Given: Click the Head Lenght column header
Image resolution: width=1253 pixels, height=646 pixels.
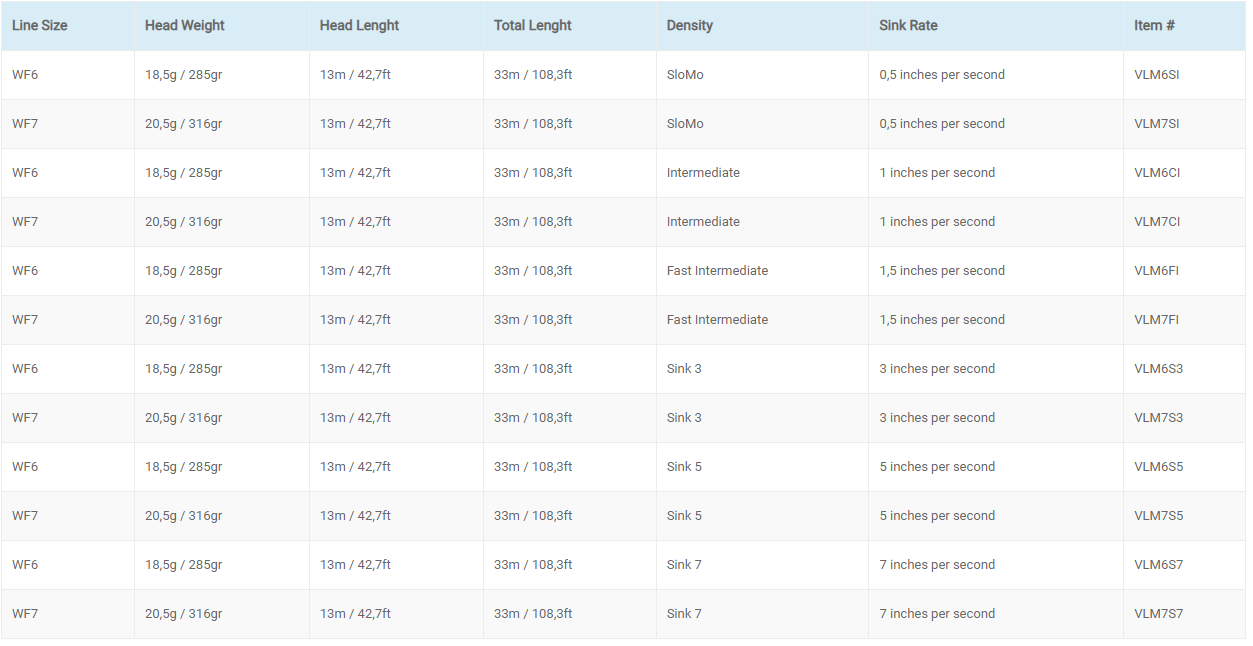Looking at the screenshot, I should tap(359, 26).
